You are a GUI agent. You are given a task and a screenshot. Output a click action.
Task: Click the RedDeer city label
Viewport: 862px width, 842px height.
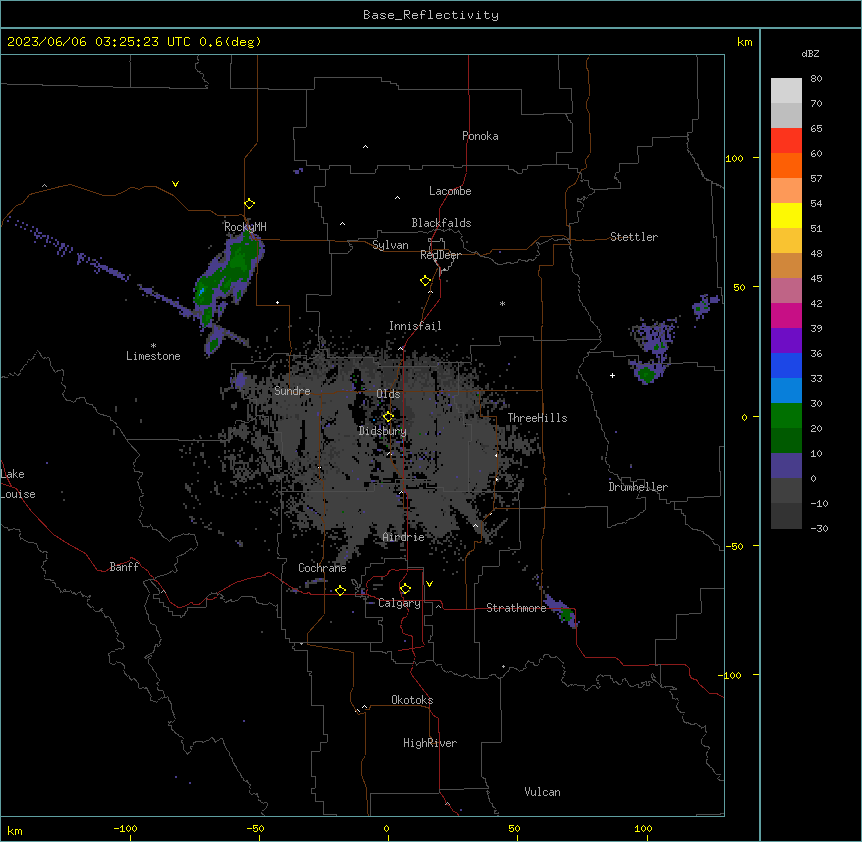tap(440, 255)
